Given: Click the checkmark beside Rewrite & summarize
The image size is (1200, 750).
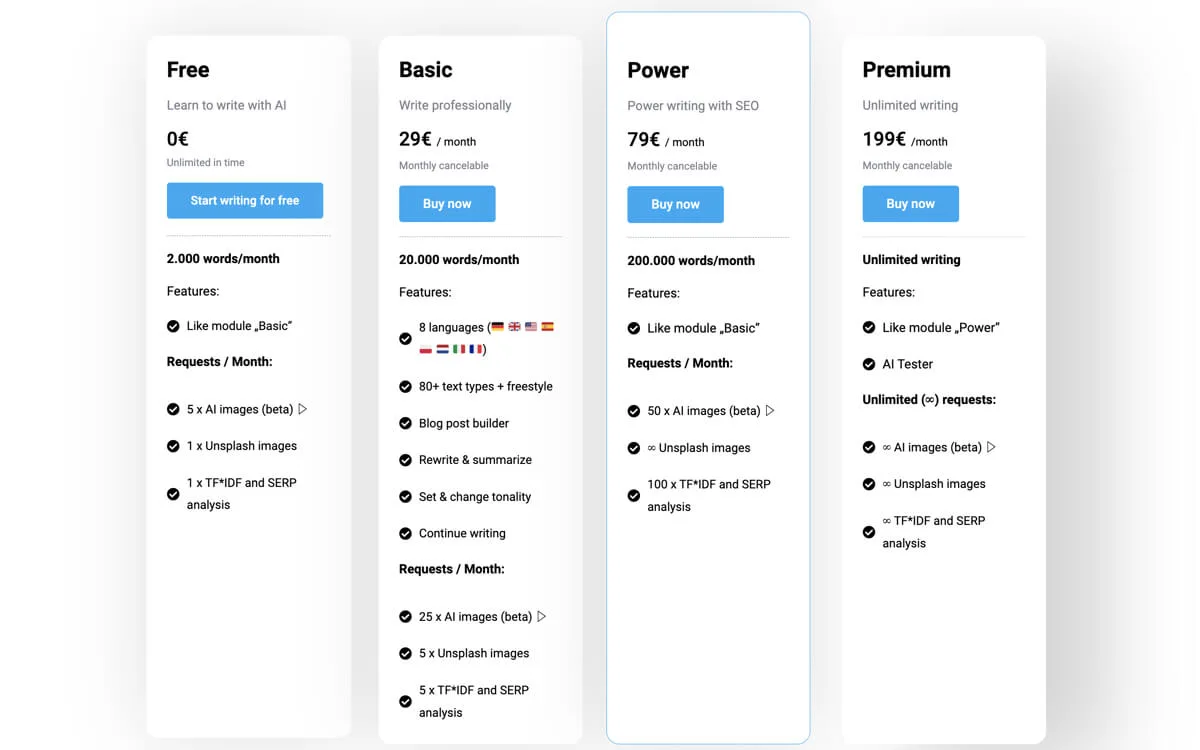Looking at the screenshot, I should click(x=405, y=460).
